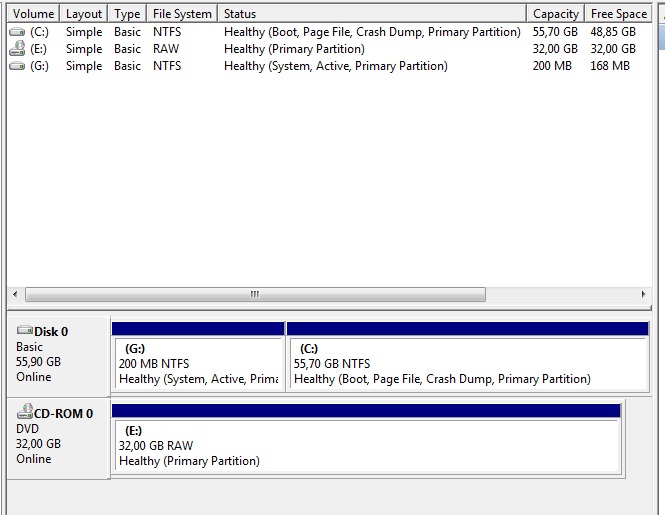The image size is (665, 515).
Task: Select the (G:) volume row name
Action: (39, 66)
